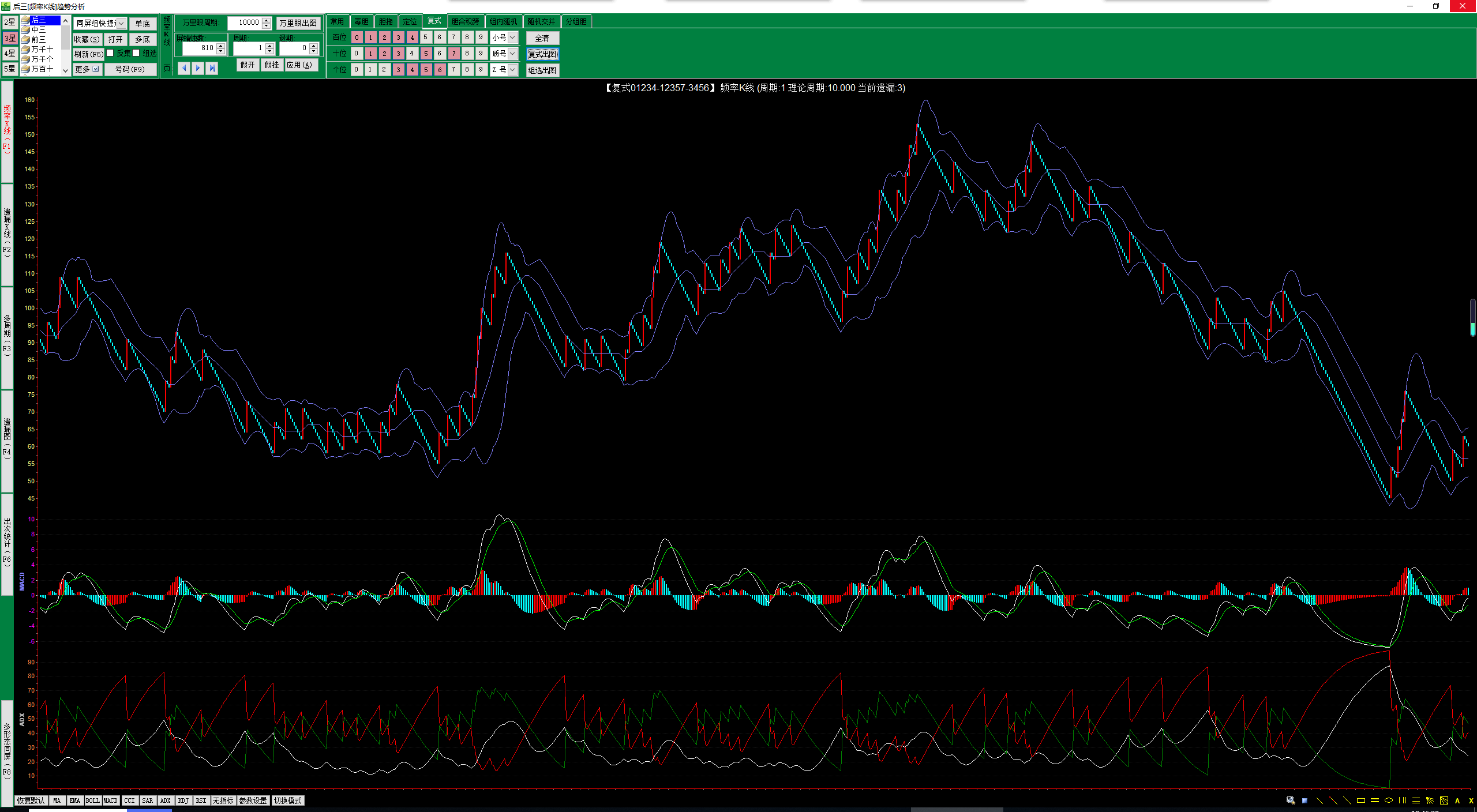Toggle digit 5 in the 百位 row

pos(426,37)
